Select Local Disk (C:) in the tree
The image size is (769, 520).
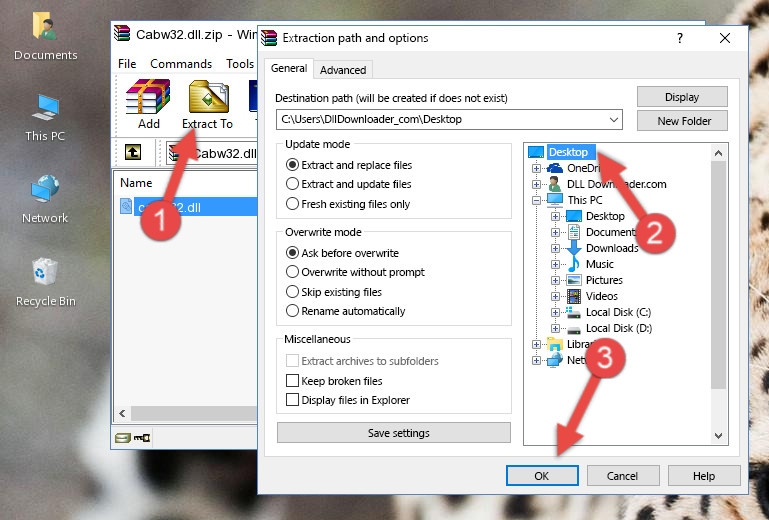618,312
